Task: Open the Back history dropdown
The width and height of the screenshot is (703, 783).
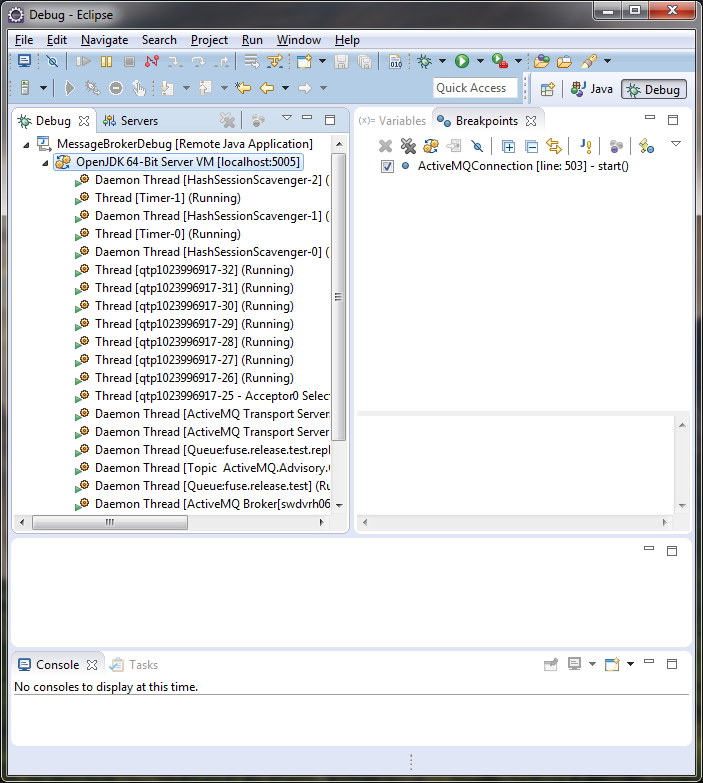Action: tap(286, 88)
